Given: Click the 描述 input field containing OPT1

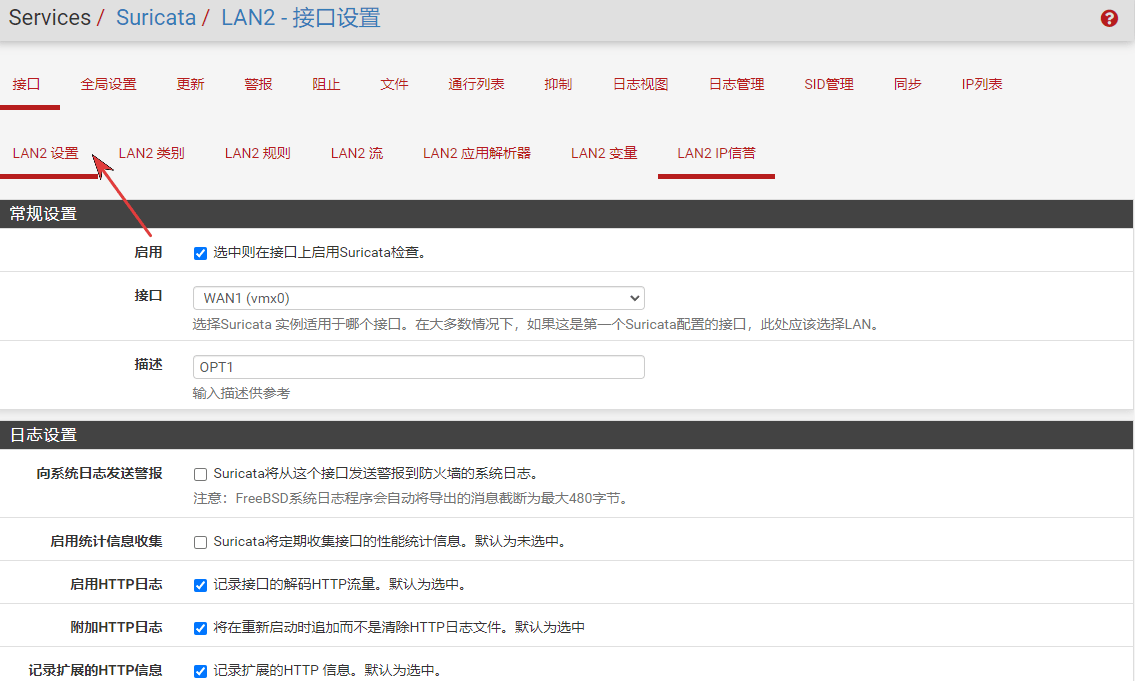Looking at the screenshot, I should tap(418, 367).
